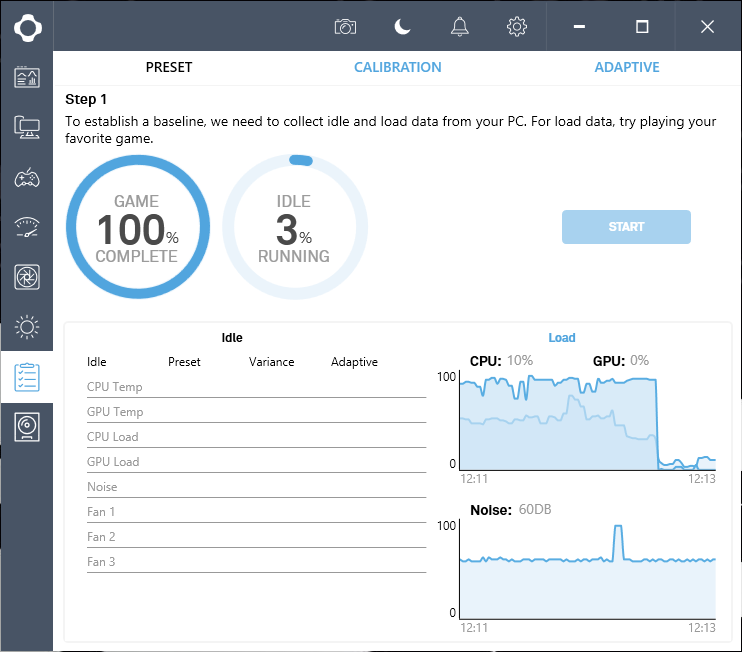The height and width of the screenshot is (652, 742).
Task: Click the Preset column header
Action: pyautogui.click(x=184, y=362)
